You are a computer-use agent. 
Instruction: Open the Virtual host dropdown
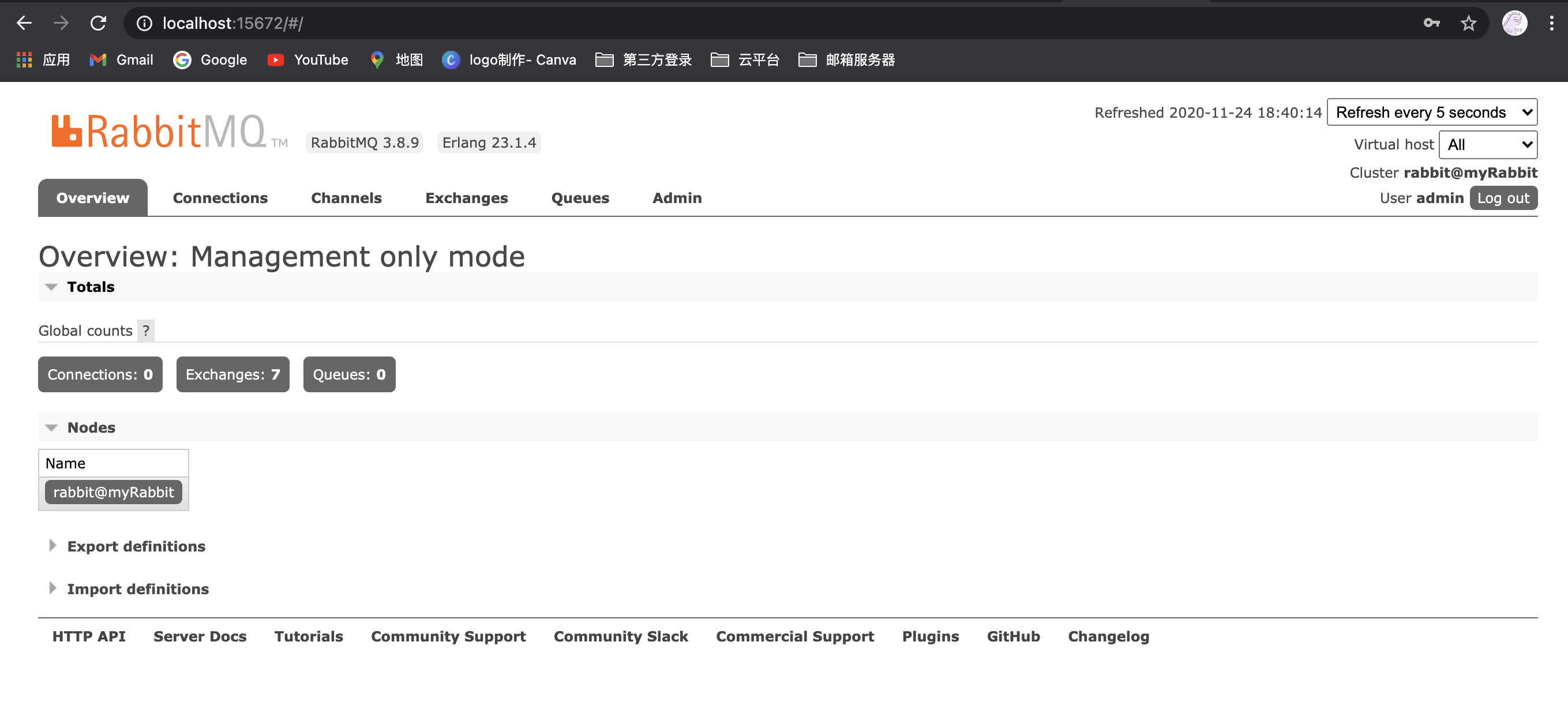coord(1488,144)
